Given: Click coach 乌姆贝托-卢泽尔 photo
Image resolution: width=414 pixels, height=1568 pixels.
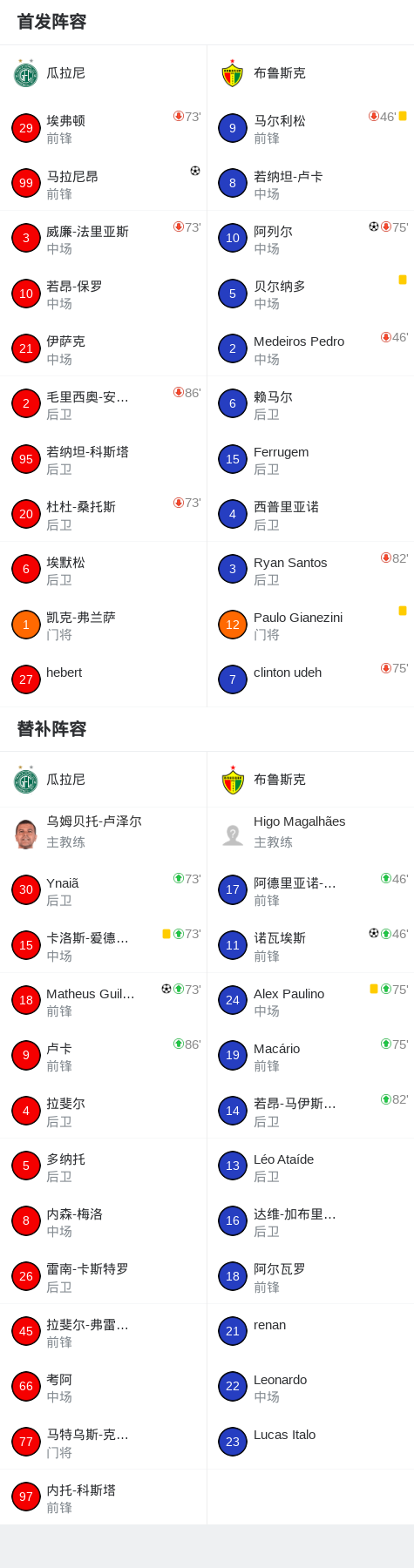Looking at the screenshot, I should coord(26,834).
